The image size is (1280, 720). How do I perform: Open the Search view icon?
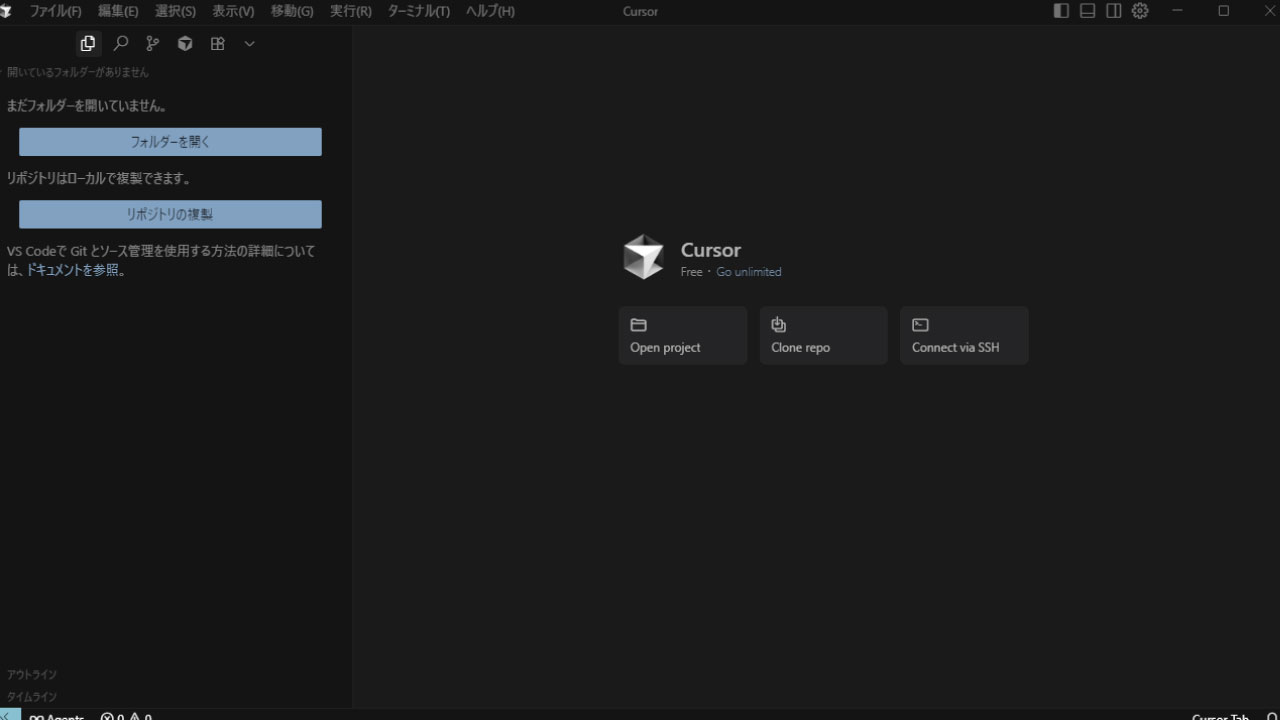tap(121, 43)
